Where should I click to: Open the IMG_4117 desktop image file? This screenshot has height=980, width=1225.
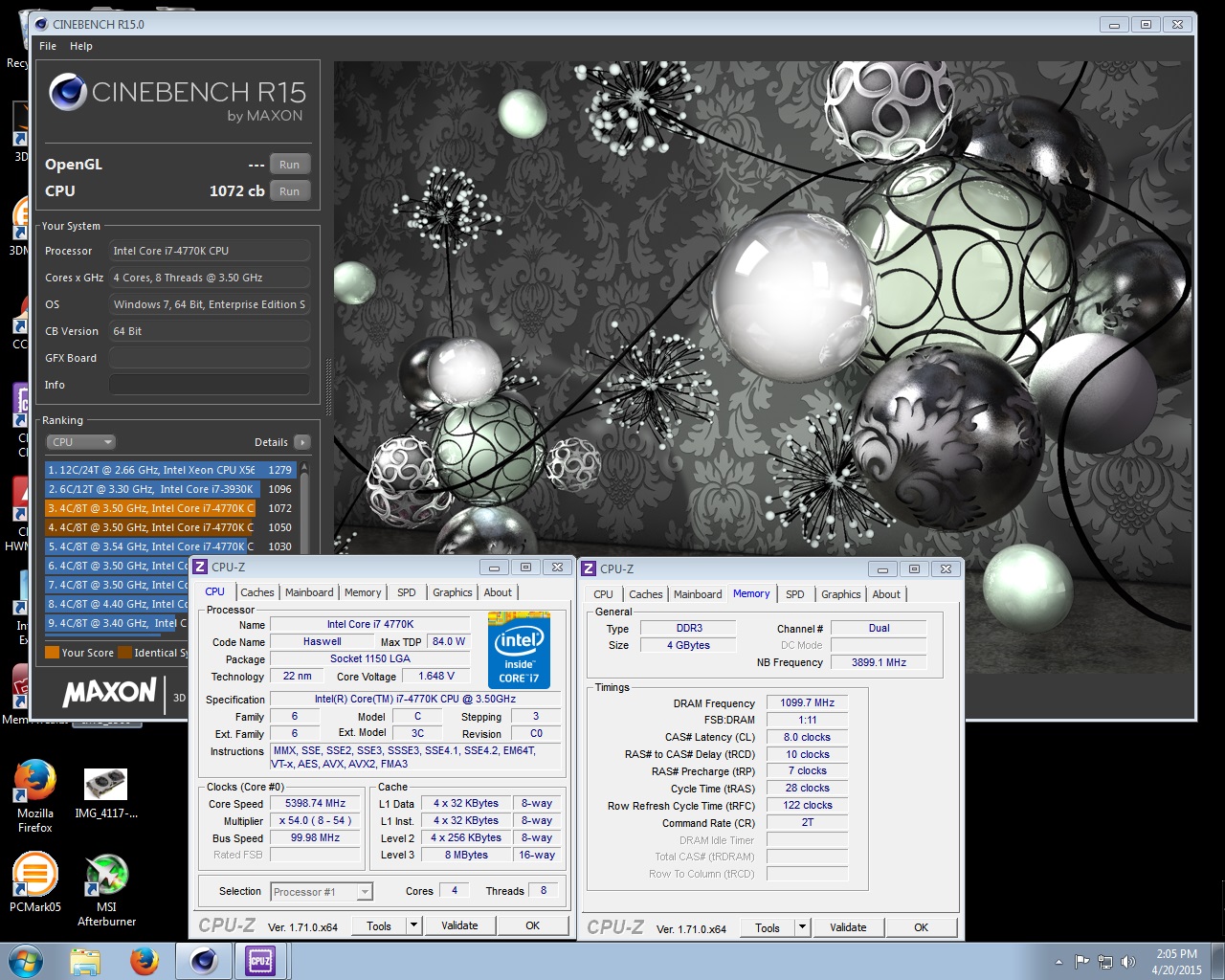(106, 794)
